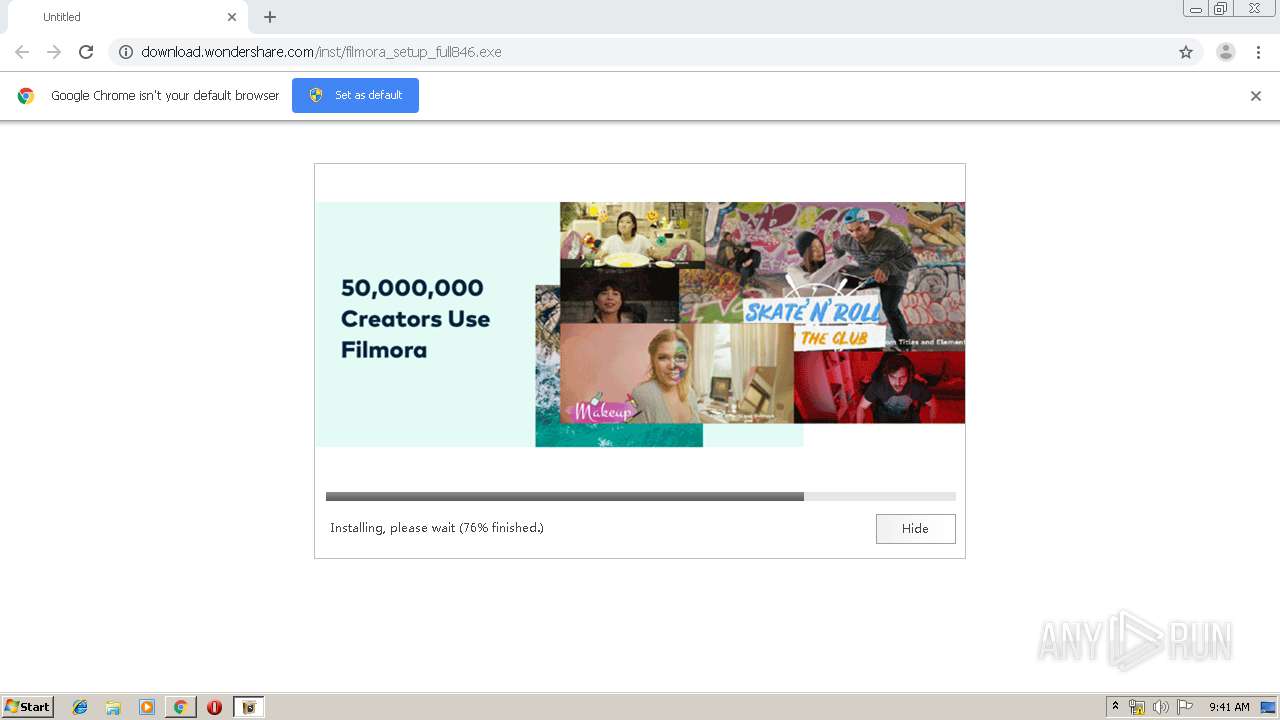Click the 9:41 AM system clock
Image resolution: width=1280 pixels, height=720 pixels.
(1229, 707)
